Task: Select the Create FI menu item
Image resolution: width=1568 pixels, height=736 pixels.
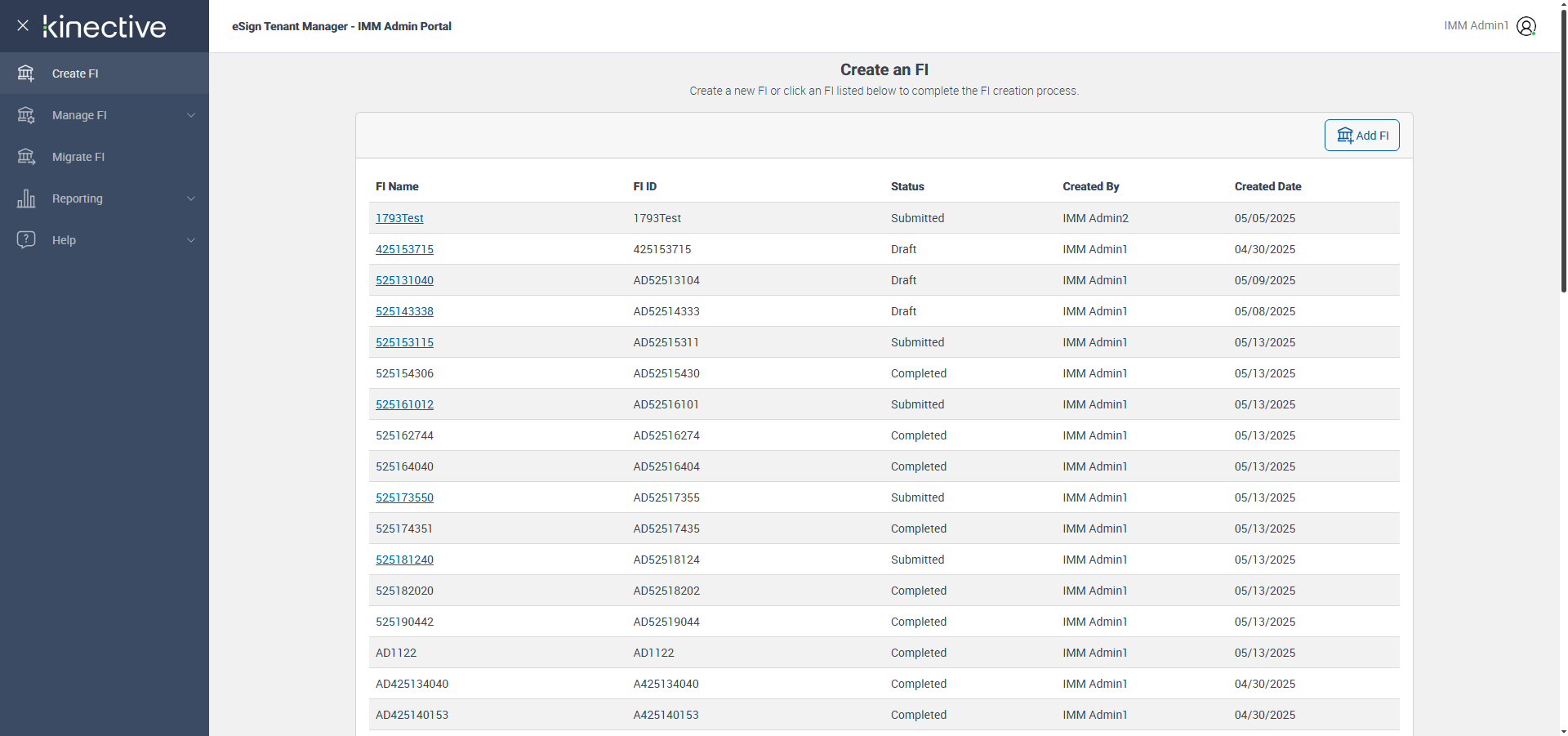Action: click(75, 74)
